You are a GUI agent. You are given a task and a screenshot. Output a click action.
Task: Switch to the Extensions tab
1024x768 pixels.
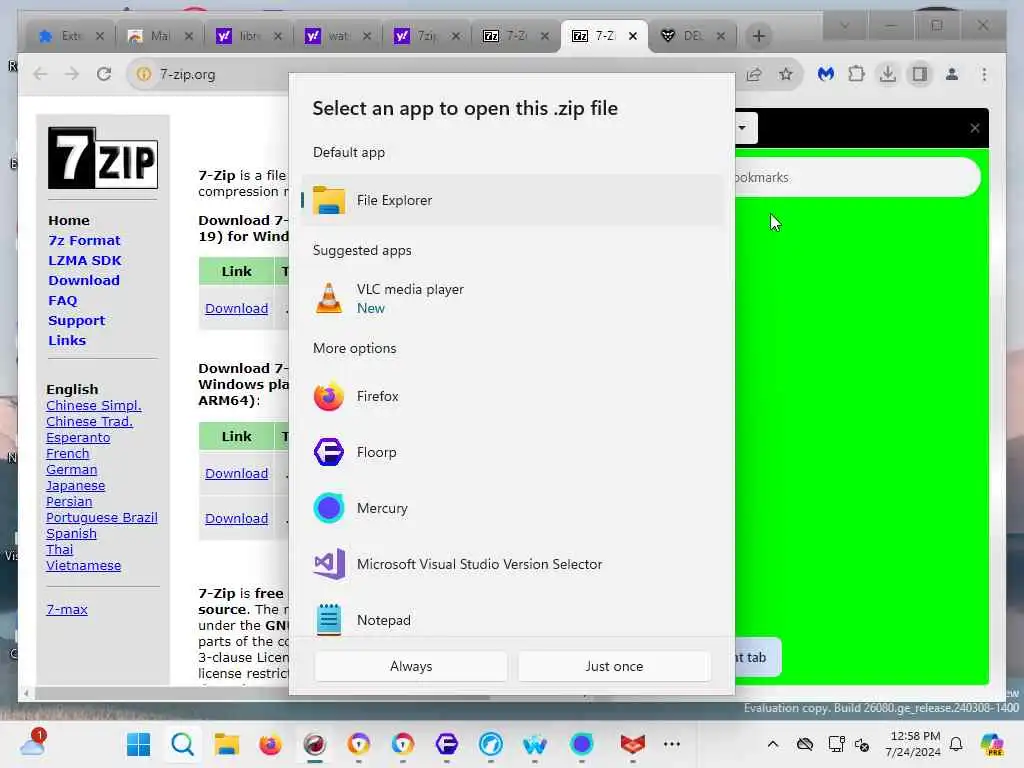70,36
